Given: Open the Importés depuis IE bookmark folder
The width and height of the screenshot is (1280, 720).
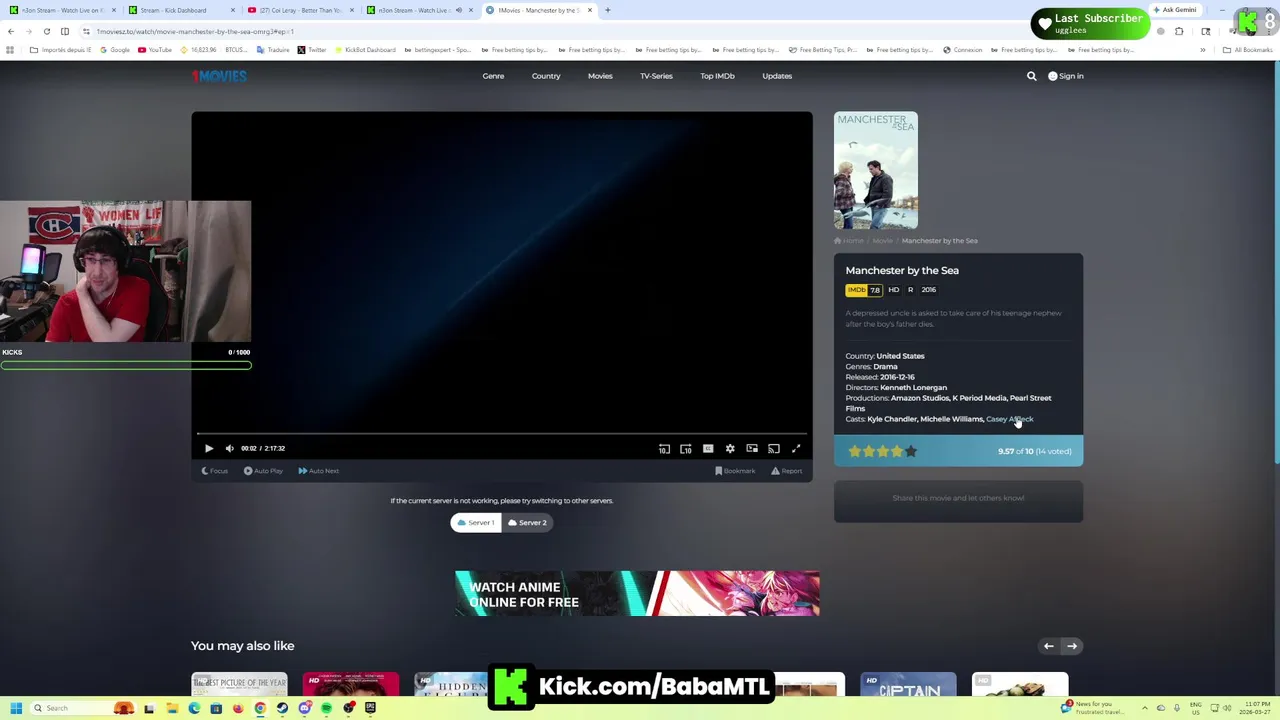Looking at the screenshot, I should point(61,50).
